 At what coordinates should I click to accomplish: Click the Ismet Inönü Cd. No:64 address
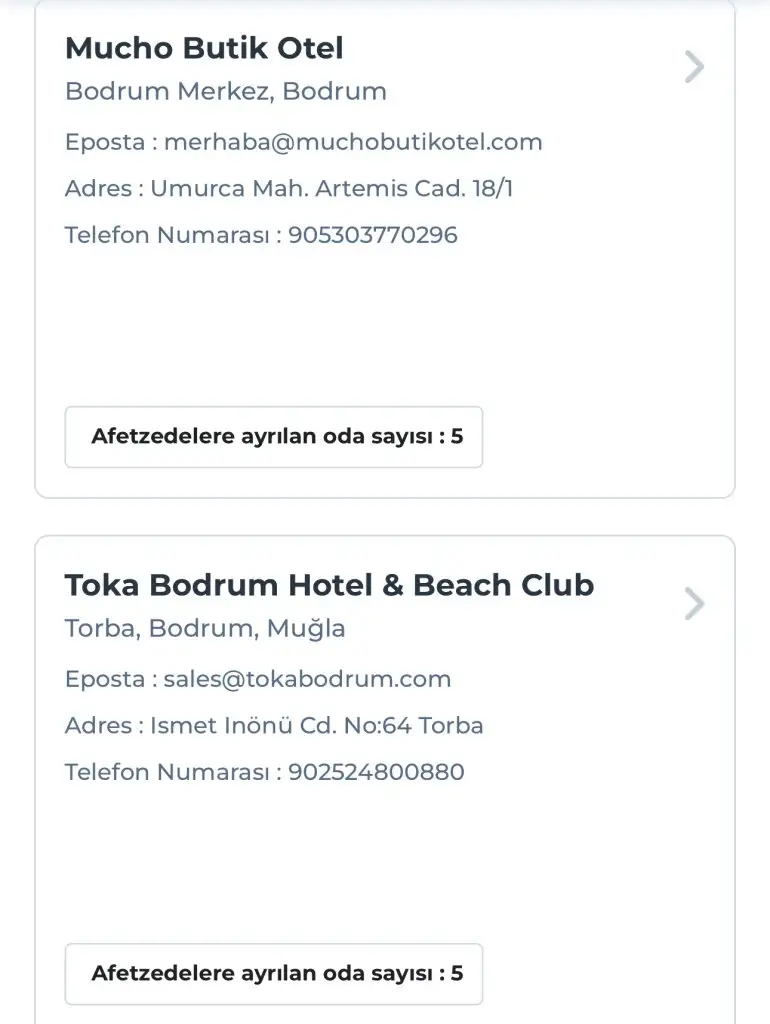[x=317, y=726]
